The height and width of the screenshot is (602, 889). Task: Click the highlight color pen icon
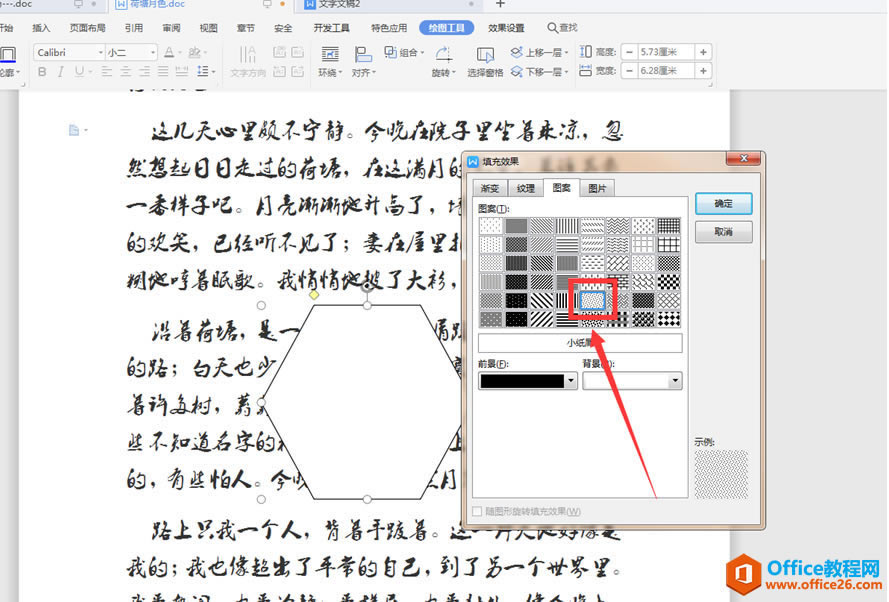point(194,52)
